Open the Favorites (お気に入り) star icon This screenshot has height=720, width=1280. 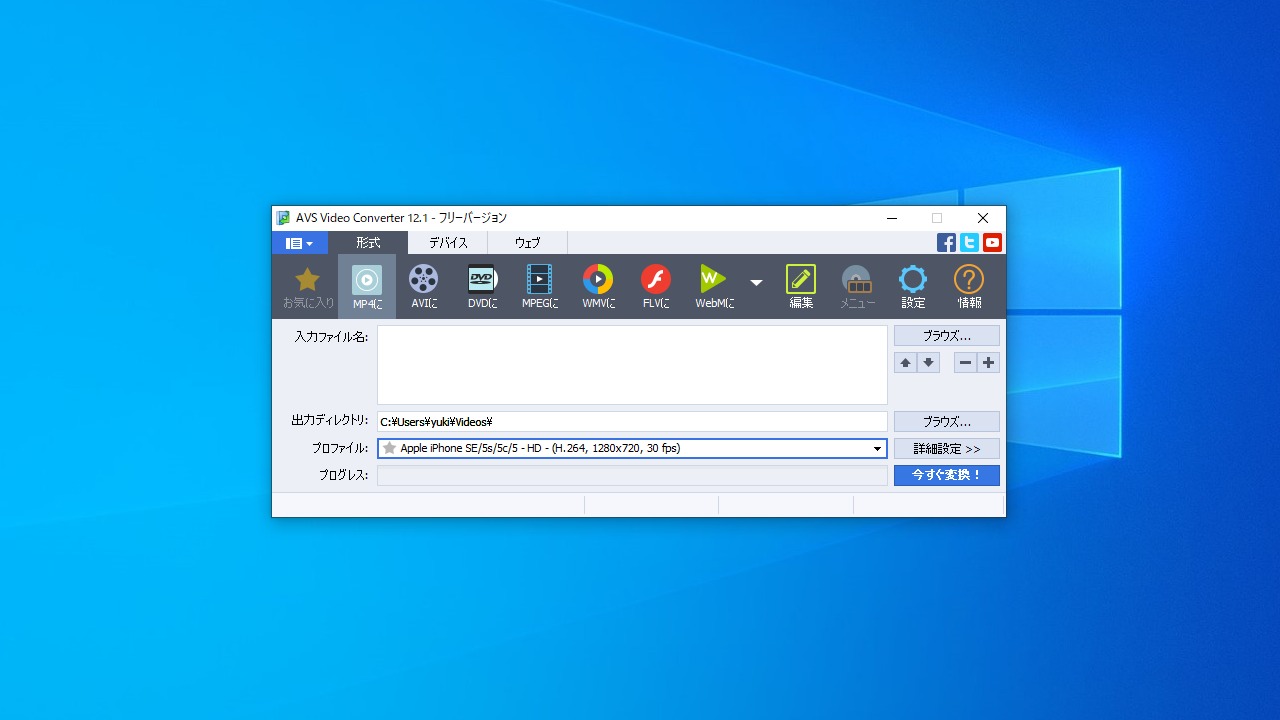tap(308, 287)
